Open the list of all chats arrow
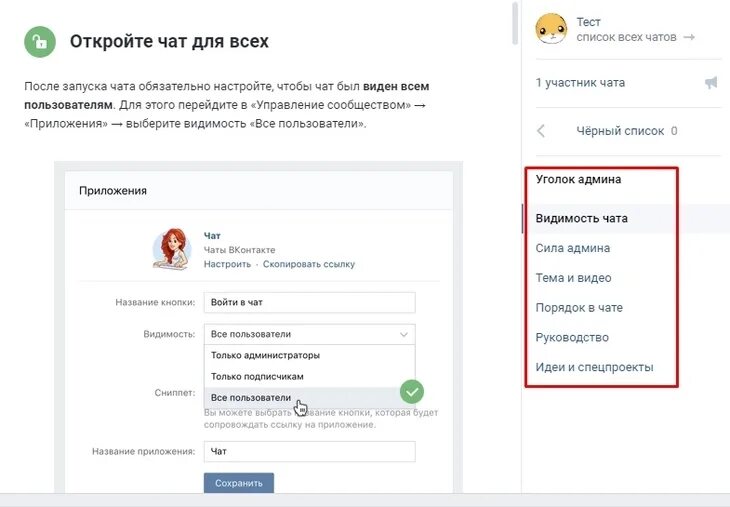The width and height of the screenshot is (730, 507). (x=689, y=37)
